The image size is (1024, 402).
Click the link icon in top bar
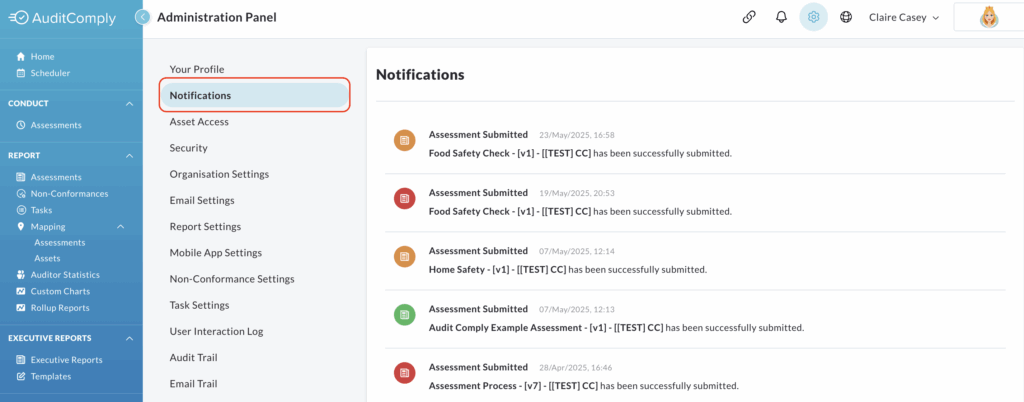coord(749,18)
